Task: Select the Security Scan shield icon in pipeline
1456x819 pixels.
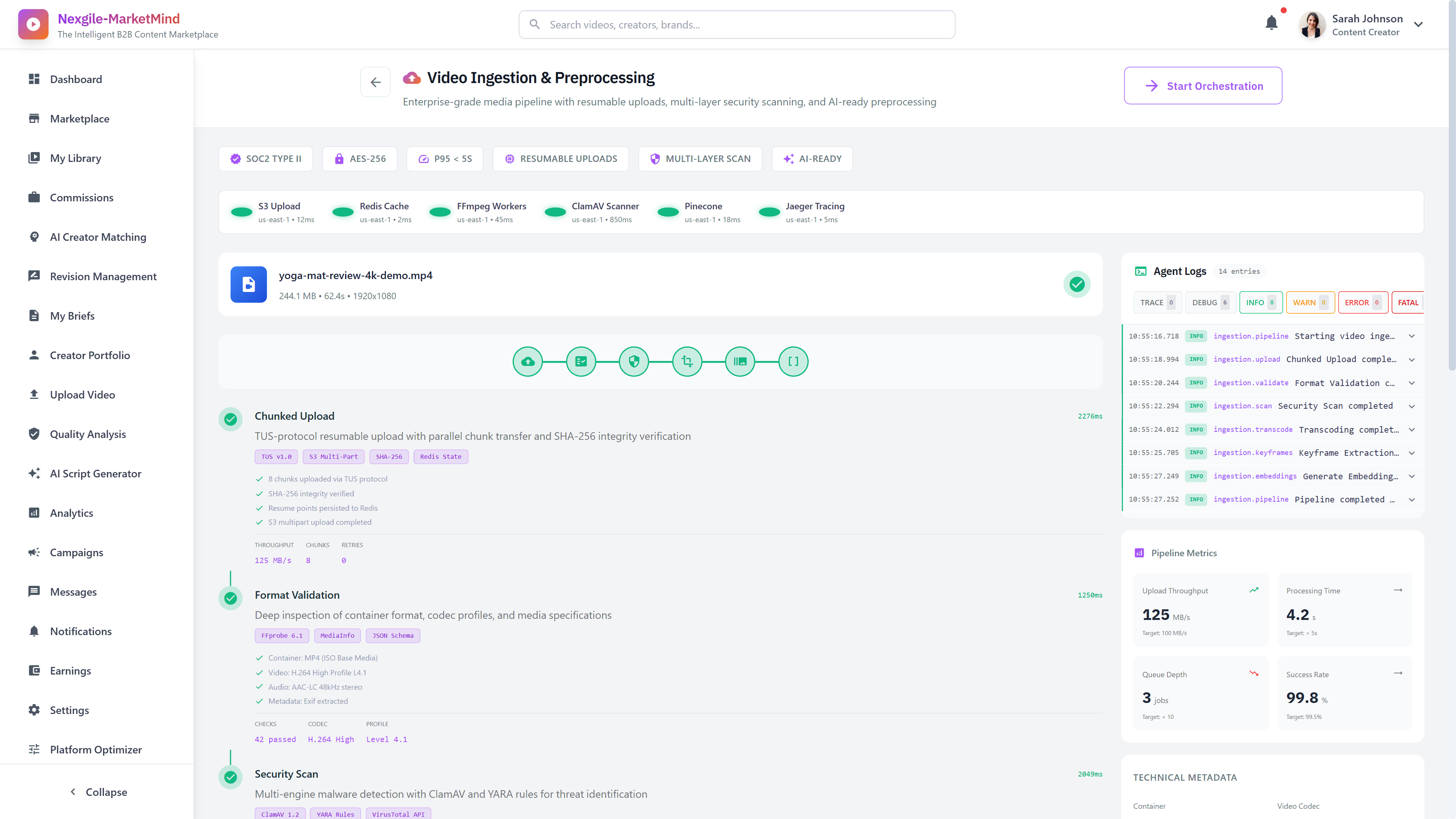Action: (634, 361)
